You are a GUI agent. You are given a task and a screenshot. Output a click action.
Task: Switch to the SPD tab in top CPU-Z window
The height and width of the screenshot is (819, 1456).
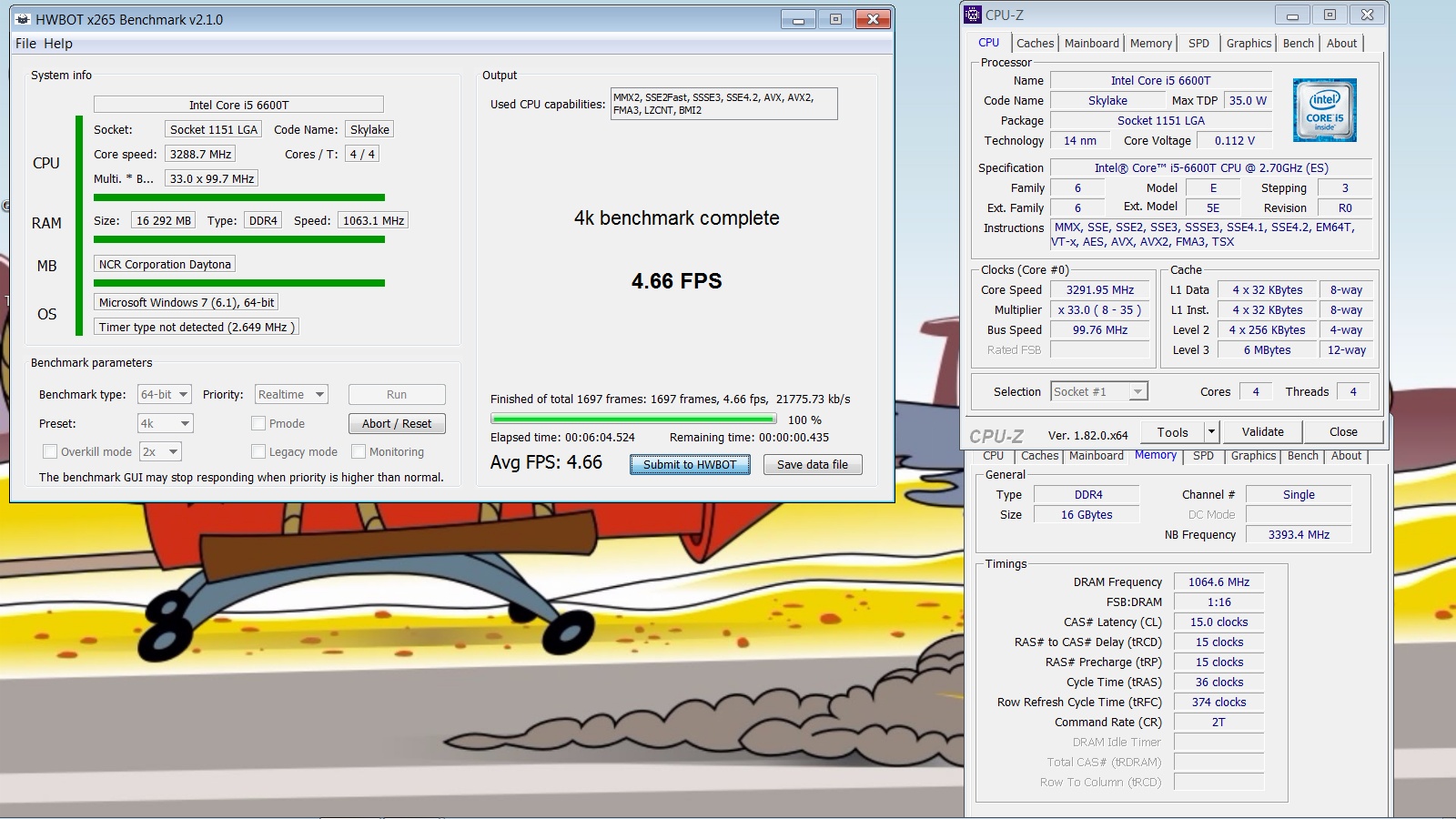tap(1199, 43)
